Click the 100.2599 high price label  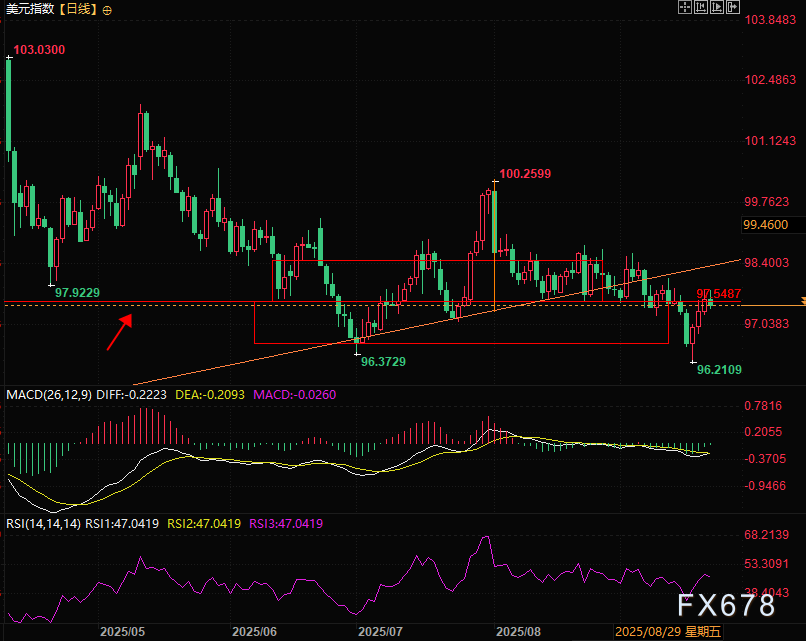(x=525, y=174)
